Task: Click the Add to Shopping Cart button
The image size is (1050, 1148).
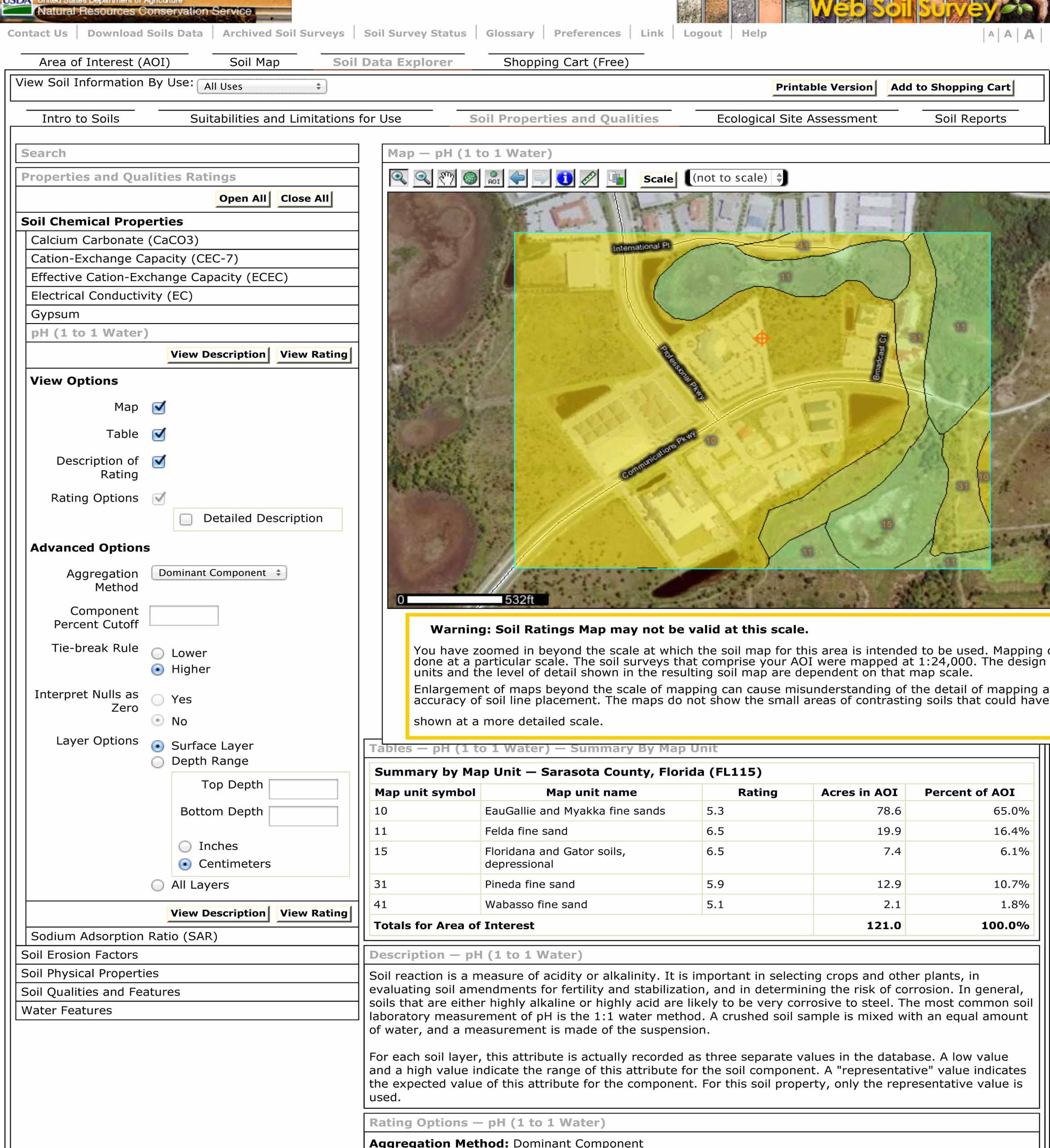Action: coord(950,87)
